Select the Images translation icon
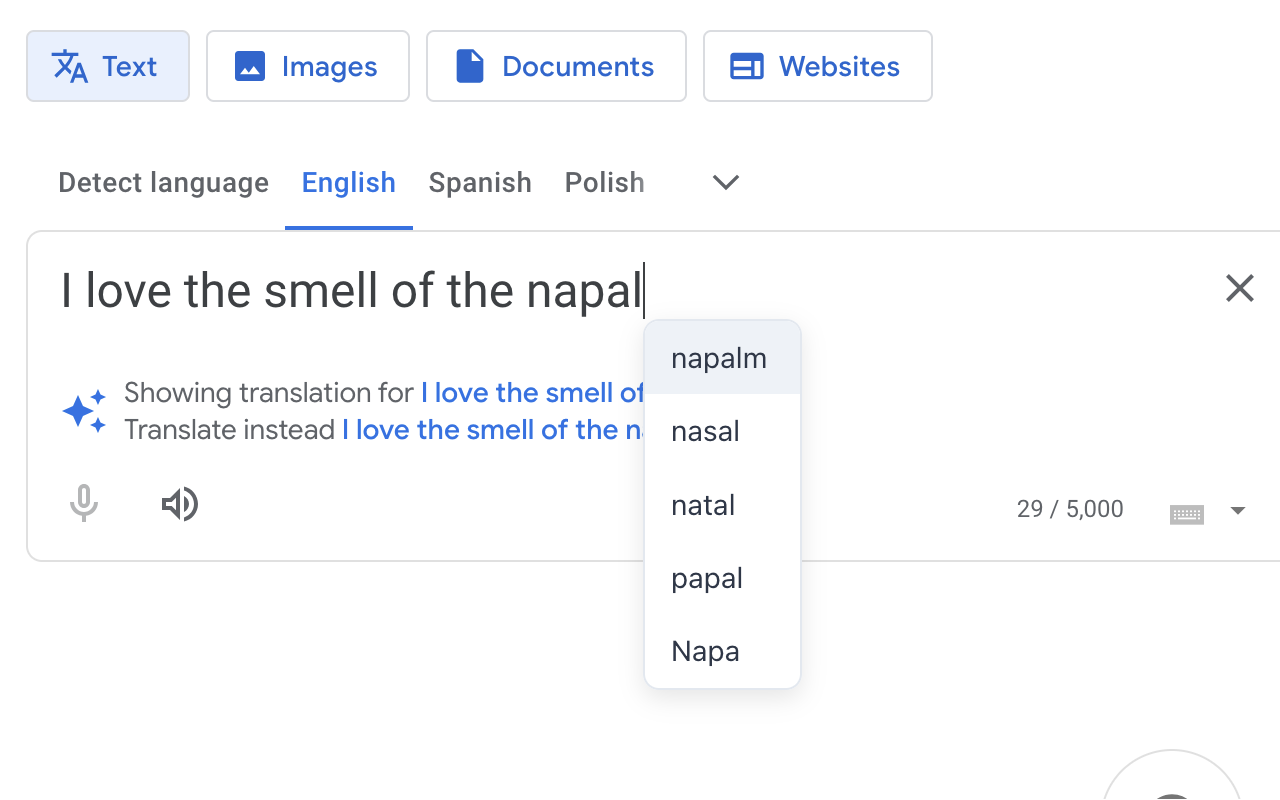 (x=248, y=66)
